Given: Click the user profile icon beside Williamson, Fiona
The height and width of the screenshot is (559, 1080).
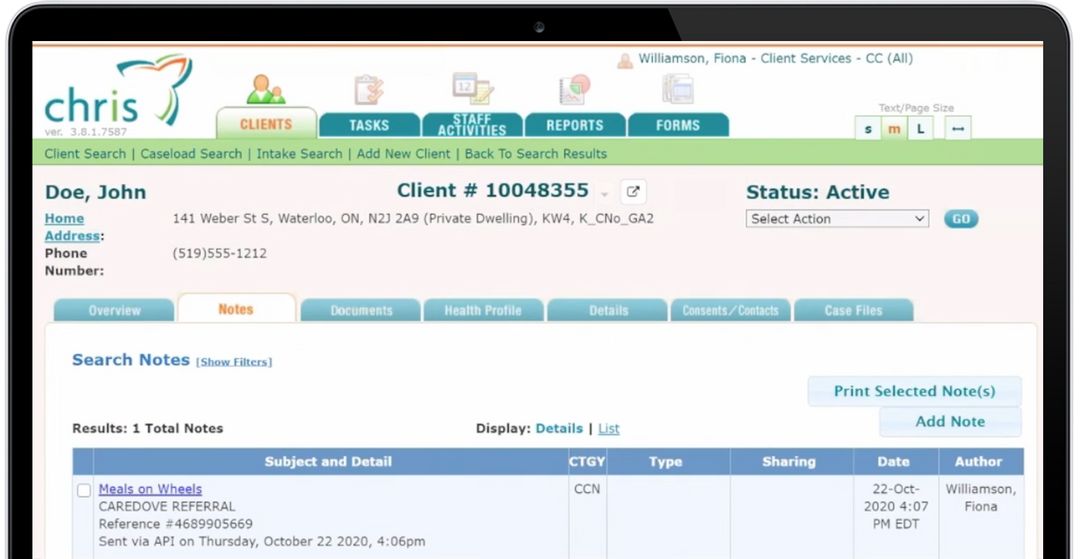Looking at the screenshot, I should pyautogui.click(x=625, y=61).
